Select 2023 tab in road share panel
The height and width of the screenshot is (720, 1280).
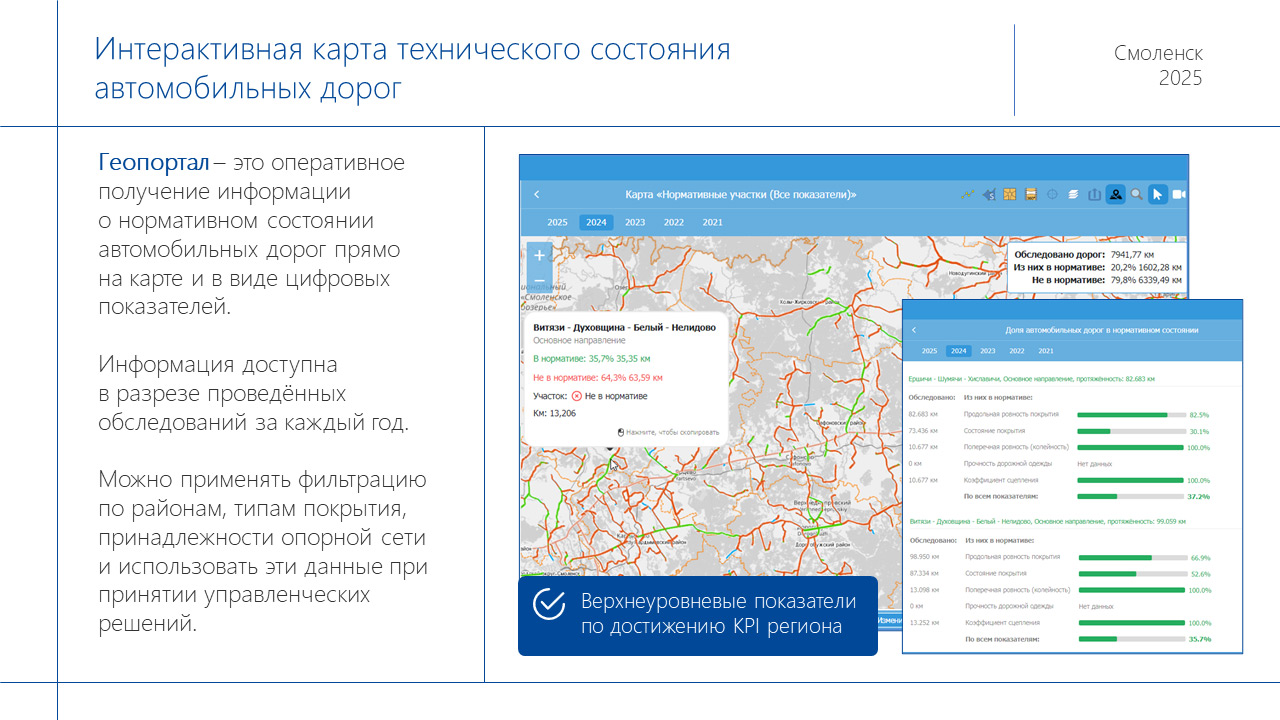(x=988, y=351)
